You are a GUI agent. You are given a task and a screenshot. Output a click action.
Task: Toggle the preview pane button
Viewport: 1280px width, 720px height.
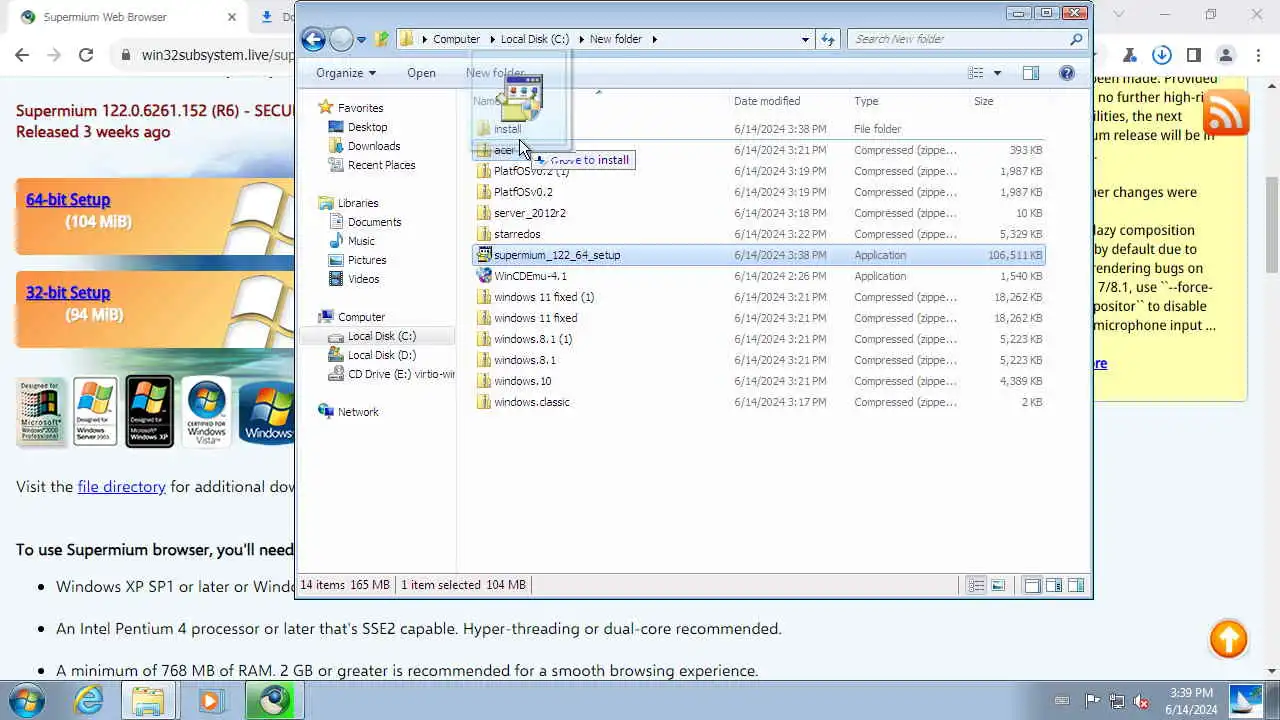(x=1031, y=73)
